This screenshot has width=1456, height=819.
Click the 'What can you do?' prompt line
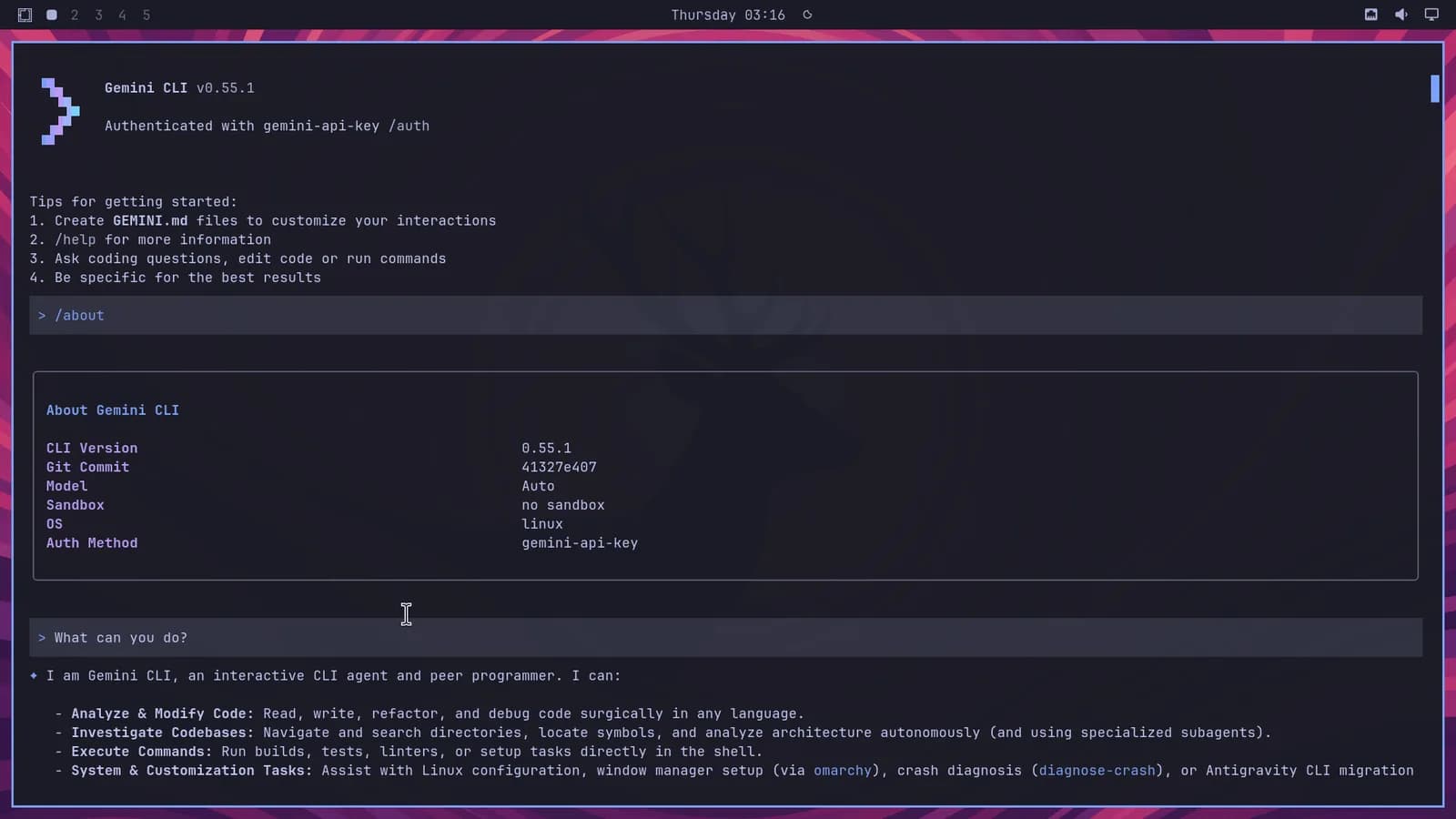coord(725,637)
